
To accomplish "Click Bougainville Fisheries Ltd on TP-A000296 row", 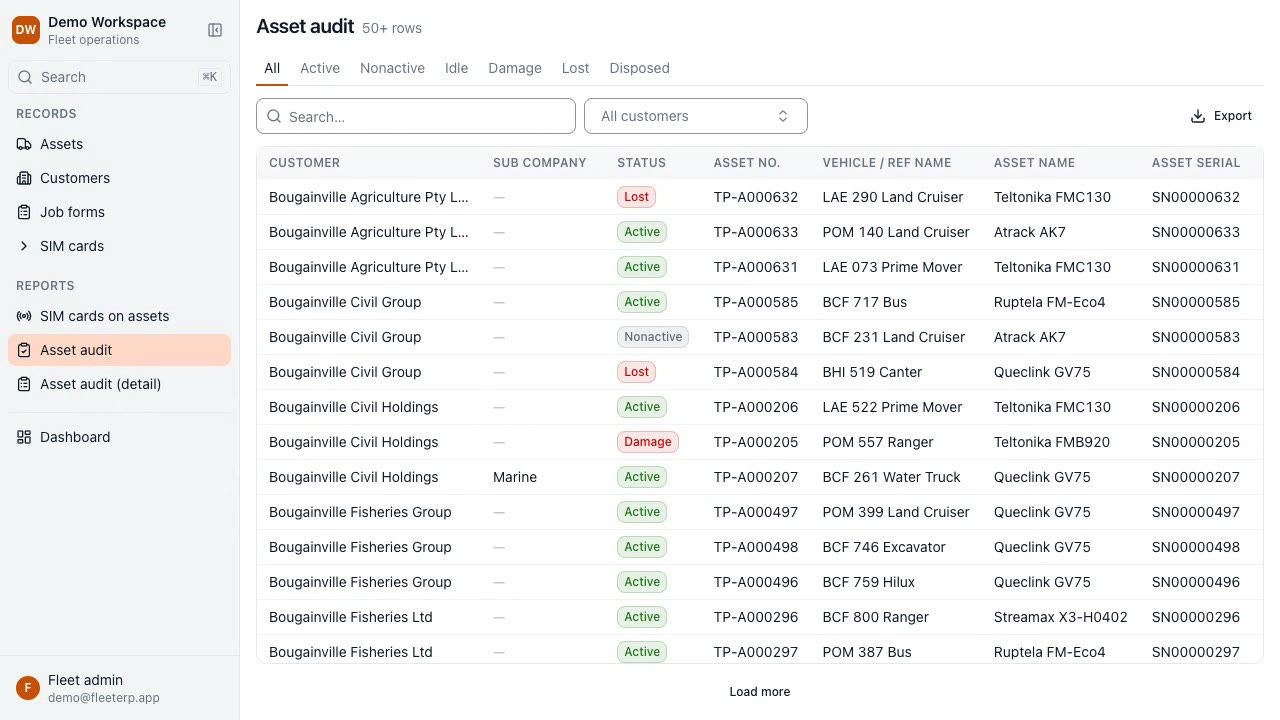I will point(351,617).
